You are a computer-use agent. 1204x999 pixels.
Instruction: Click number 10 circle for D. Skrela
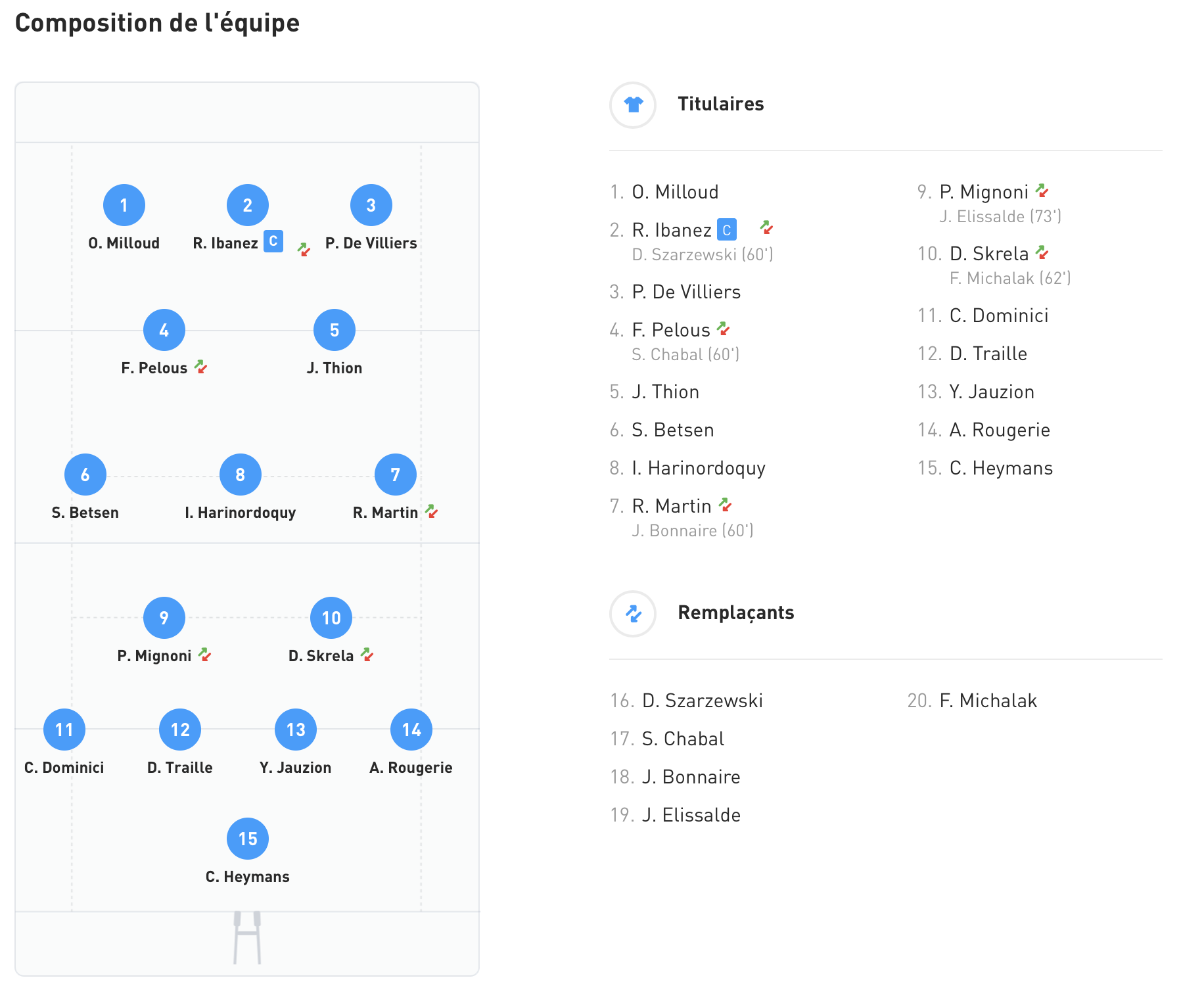tap(331, 618)
